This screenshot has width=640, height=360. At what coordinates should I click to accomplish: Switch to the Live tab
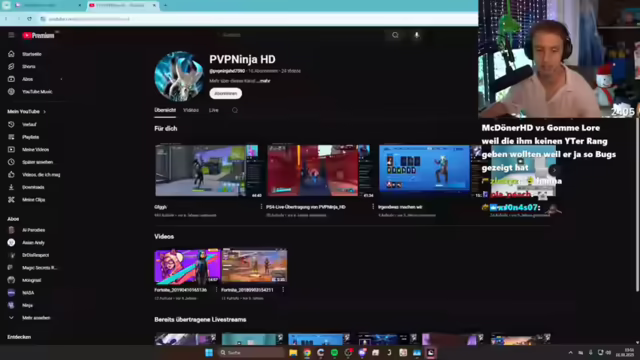click(213, 110)
